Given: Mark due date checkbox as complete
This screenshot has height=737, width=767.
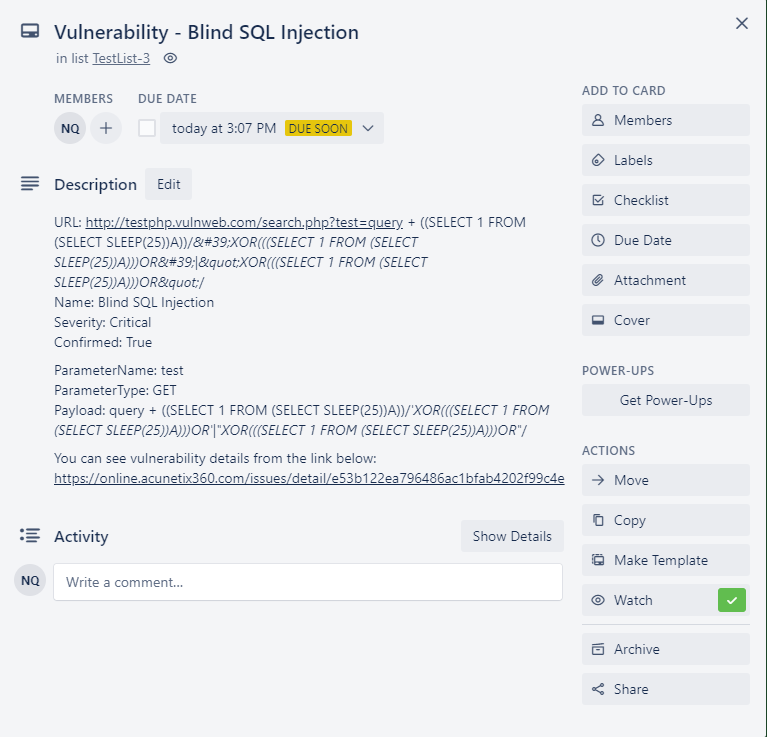Looking at the screenshot, I should [x=147, y=128].
